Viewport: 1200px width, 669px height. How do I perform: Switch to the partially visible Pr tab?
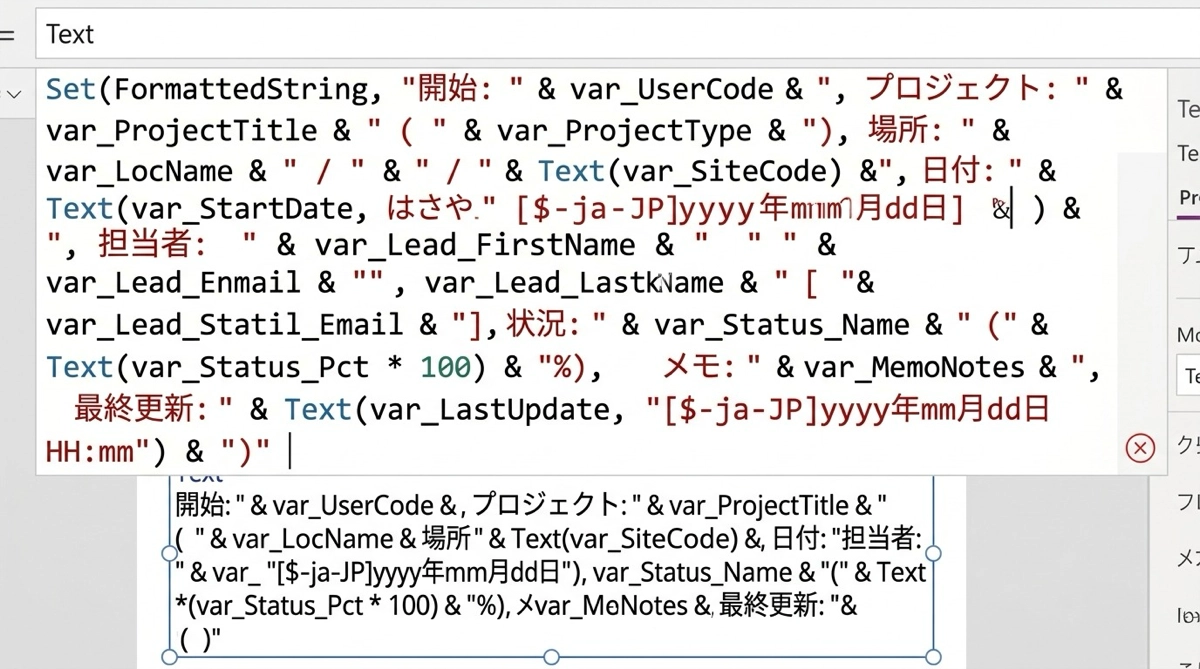click(x=1189, y=197)
